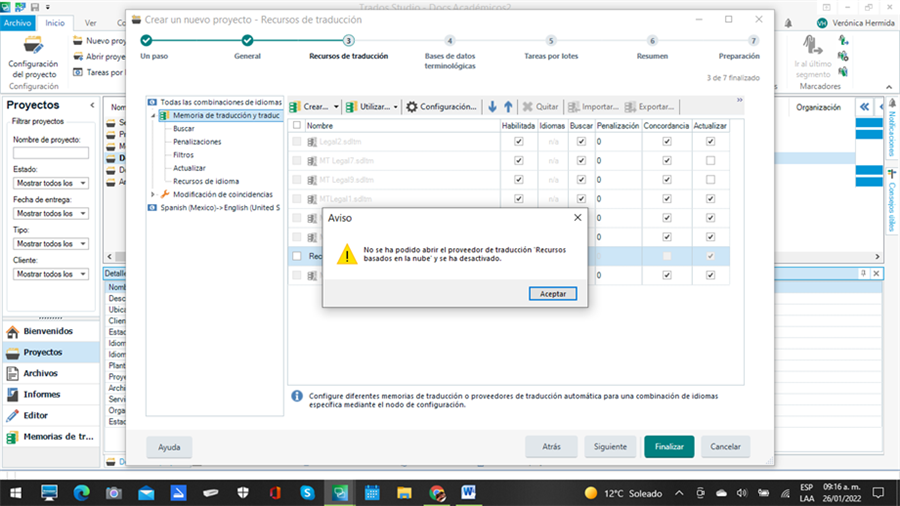Toggle Concordancia checkbox for Legal2.sdltm
The width and height of the screenshot is (900, 506).
(x=666, y=141)
